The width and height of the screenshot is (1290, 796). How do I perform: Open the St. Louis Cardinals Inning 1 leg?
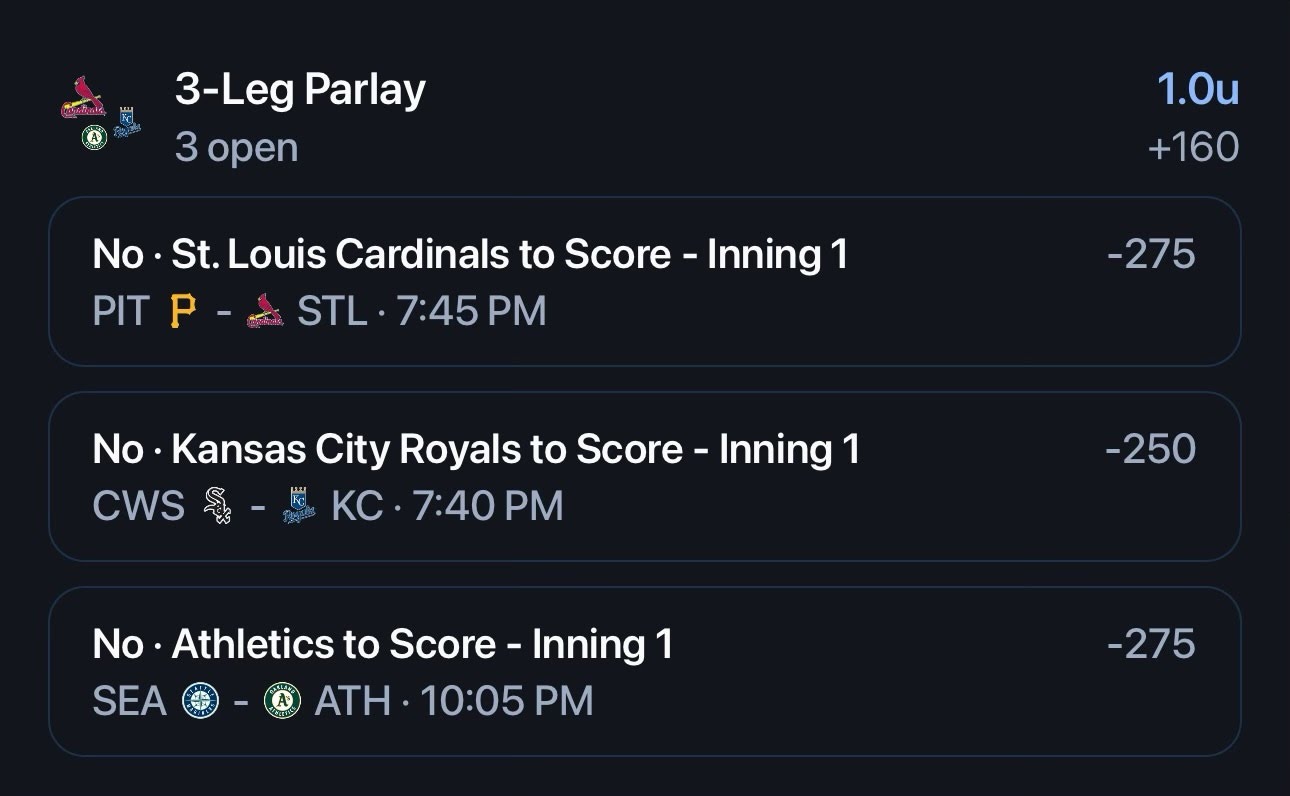point(470,254)
